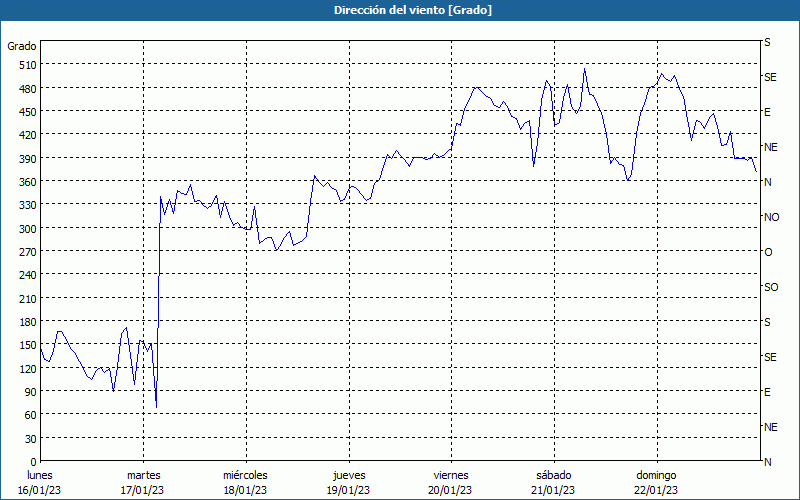Select the '60' y-axis value
Screen dimensions: 800x500
click(x=31, y=415)
